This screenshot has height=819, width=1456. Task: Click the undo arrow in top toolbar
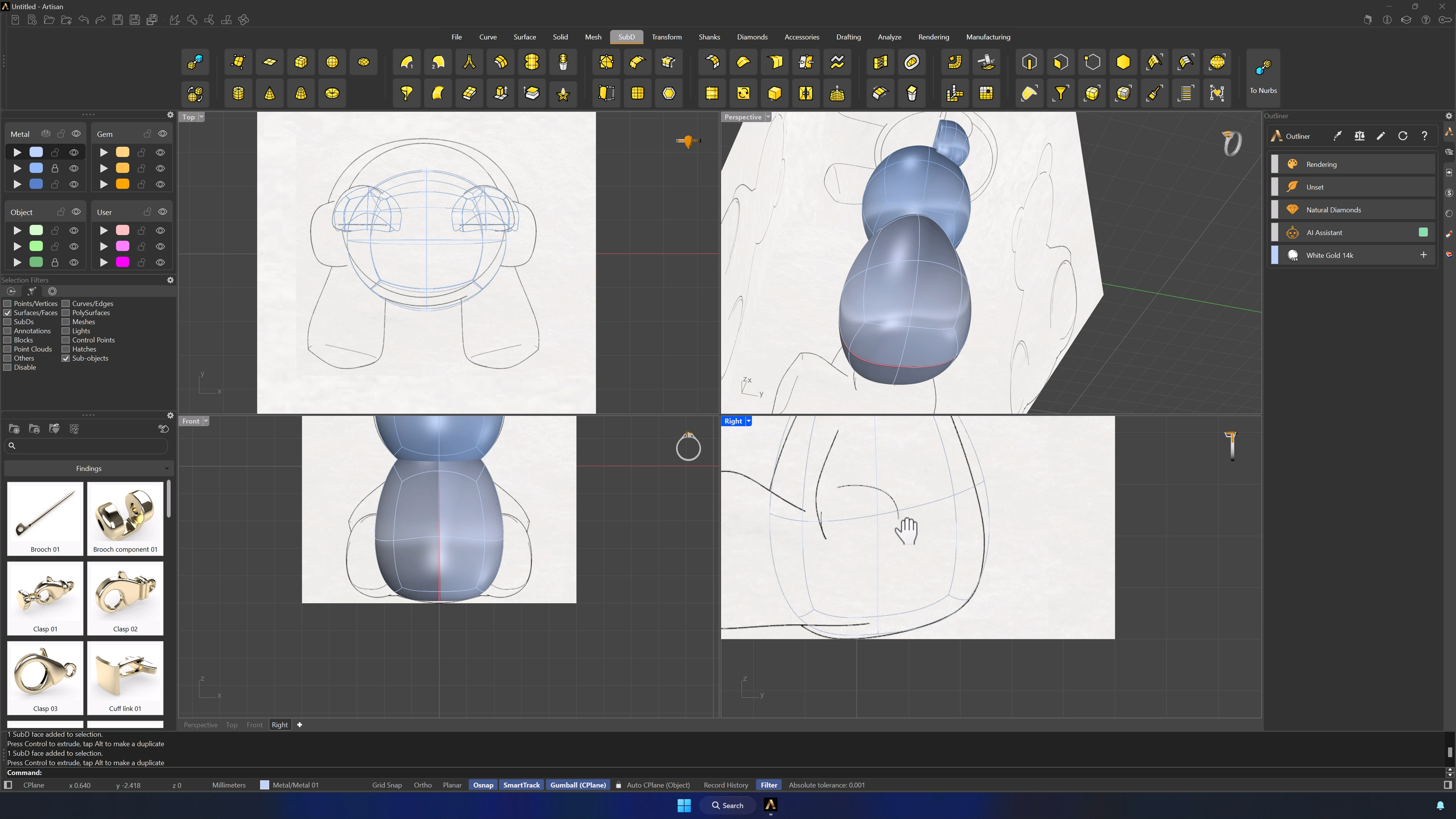pyautogui.click(x=84, y=20)
